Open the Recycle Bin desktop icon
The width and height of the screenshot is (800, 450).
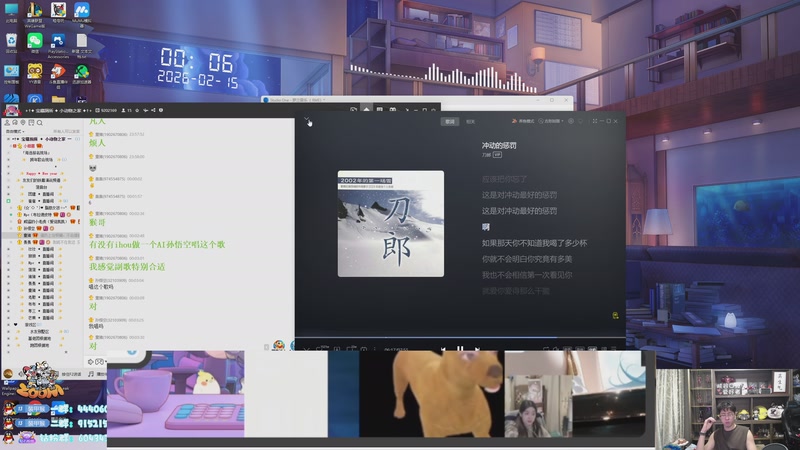11,43
